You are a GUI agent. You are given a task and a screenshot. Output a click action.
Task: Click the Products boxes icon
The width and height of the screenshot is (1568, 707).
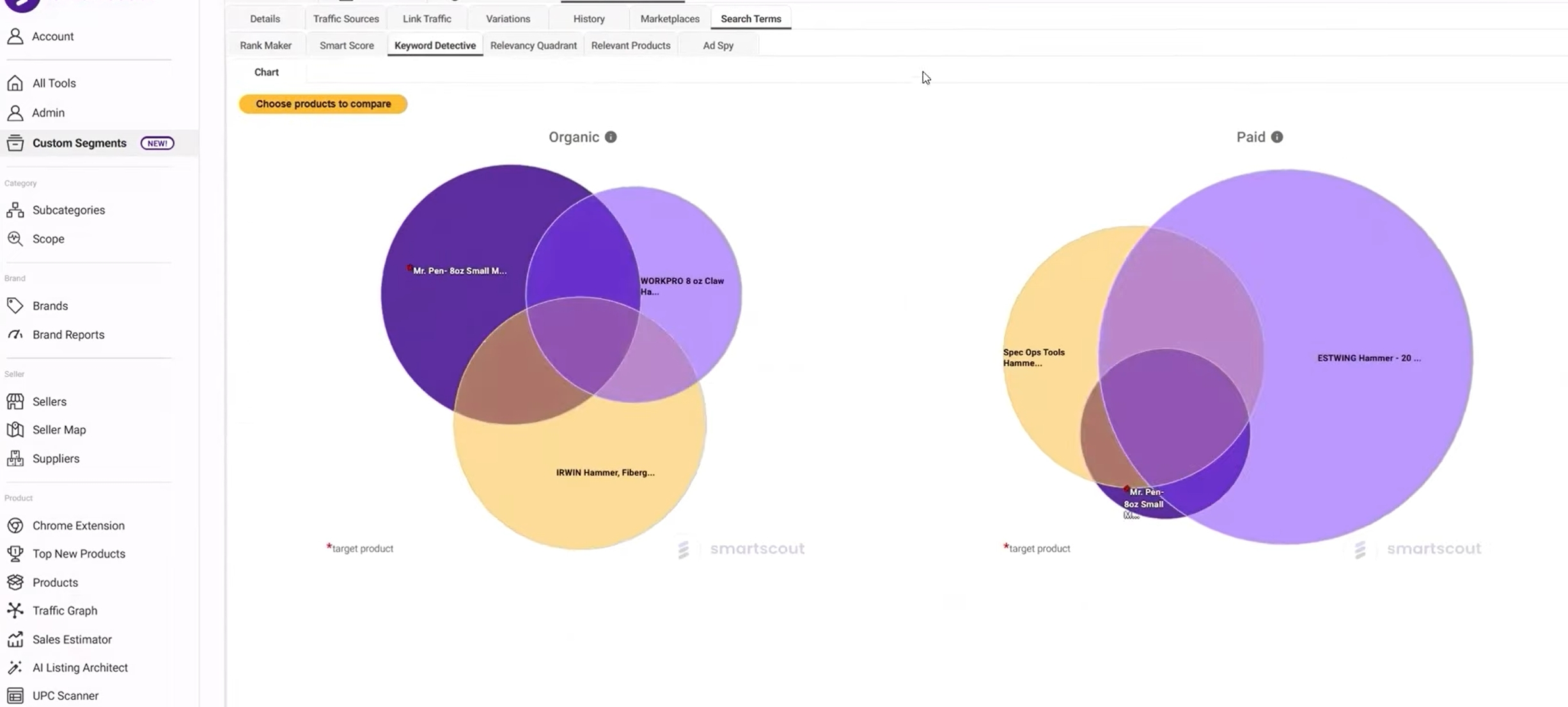pos(15,582)
